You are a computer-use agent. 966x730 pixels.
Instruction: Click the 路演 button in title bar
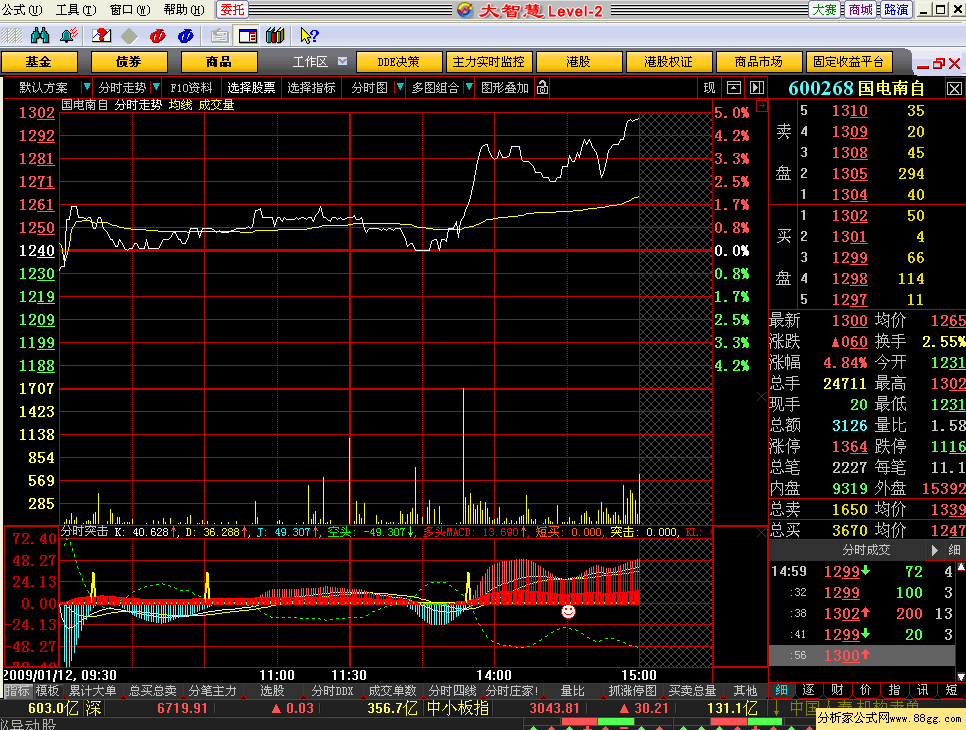[x=896, y=10]
